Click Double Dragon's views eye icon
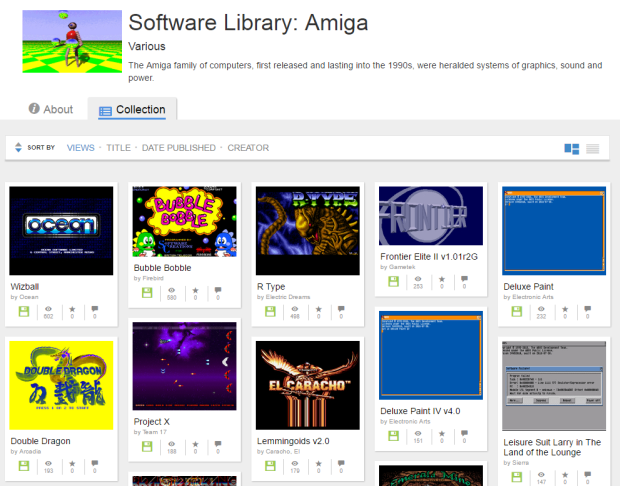The height and width of the screenshot is (486, 620). tap(48, 463)
